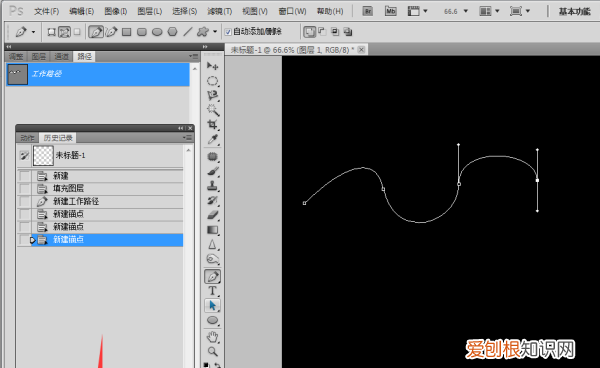Select the Pen tool in toolbox
Screen dimensions: 600x368
click(212, 276)
